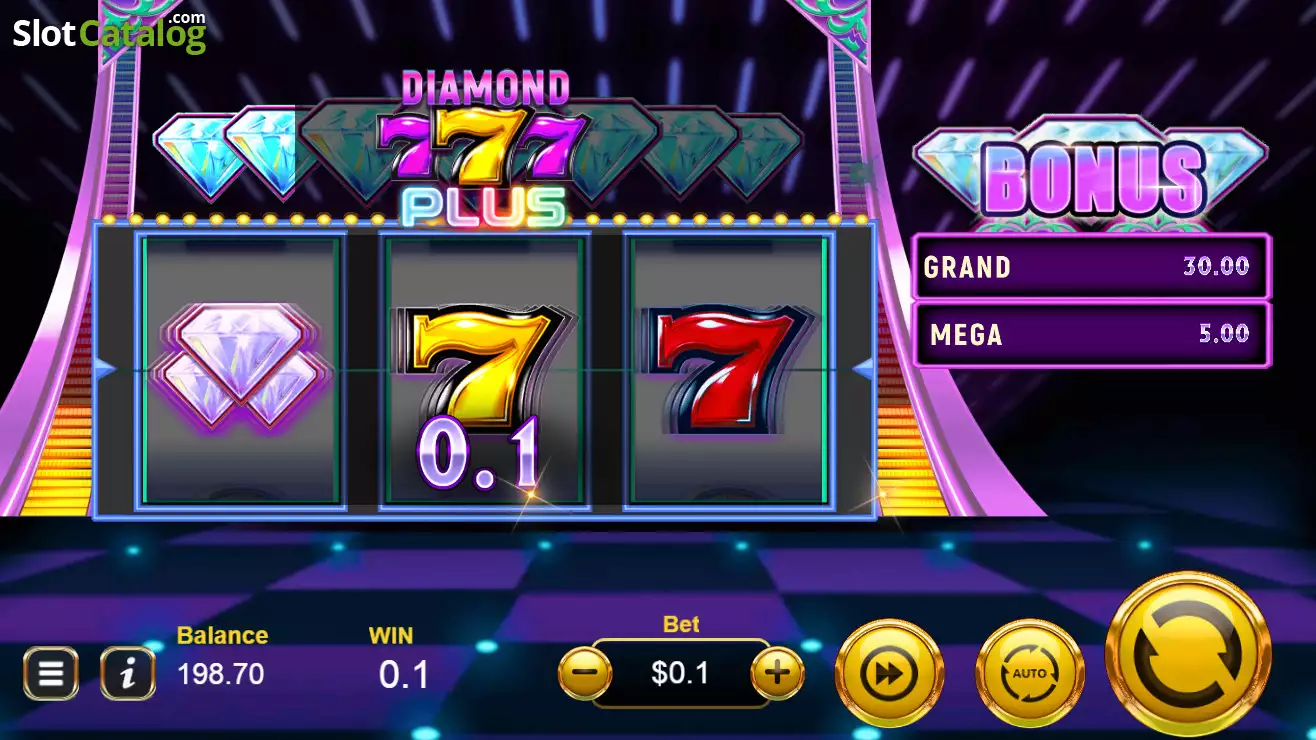The image size is (1316, 740).
Task: Click the left payline arrow marker
Action: coord(106,370)
